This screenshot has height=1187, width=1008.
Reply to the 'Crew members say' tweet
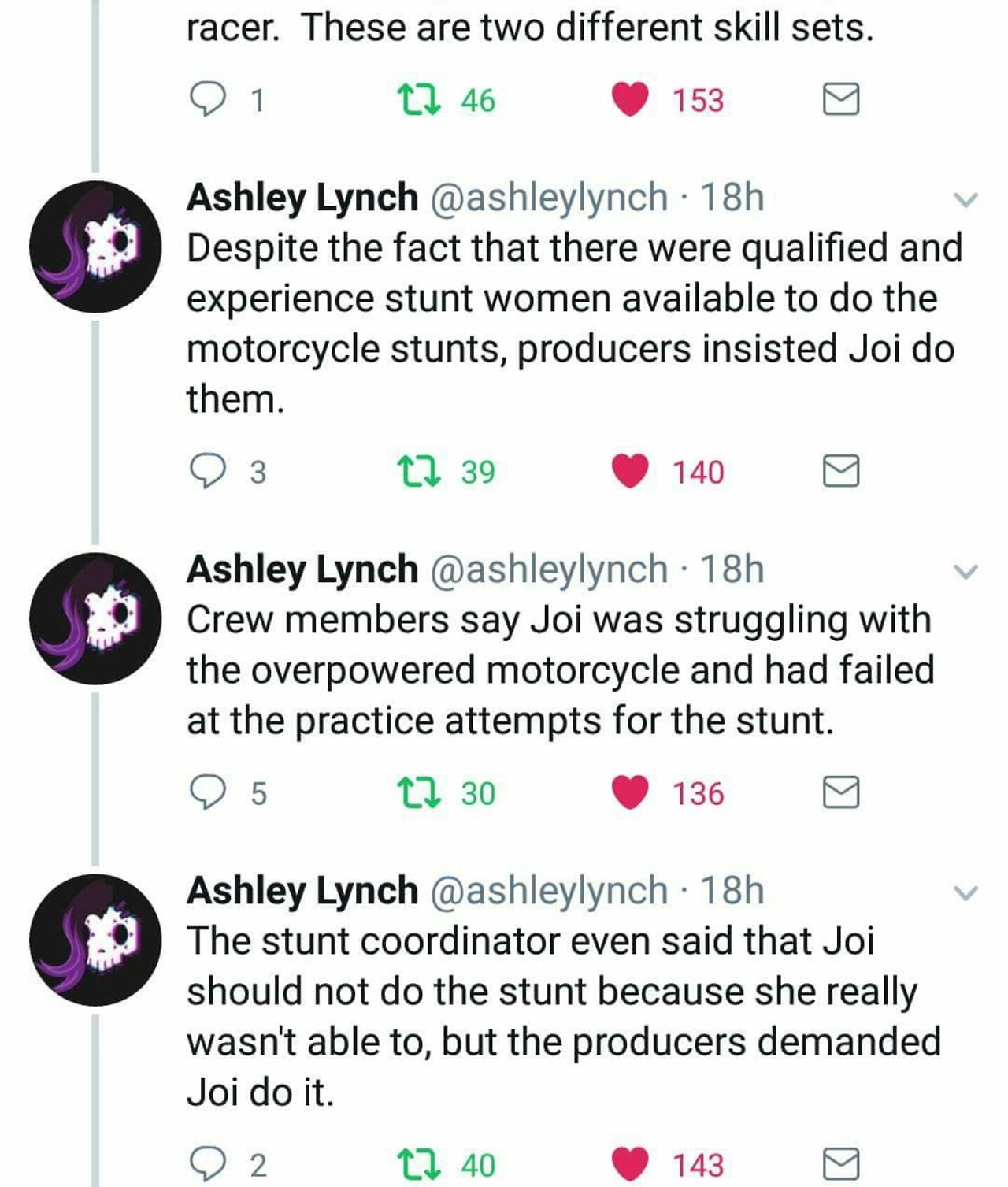(x=209, y=793)
